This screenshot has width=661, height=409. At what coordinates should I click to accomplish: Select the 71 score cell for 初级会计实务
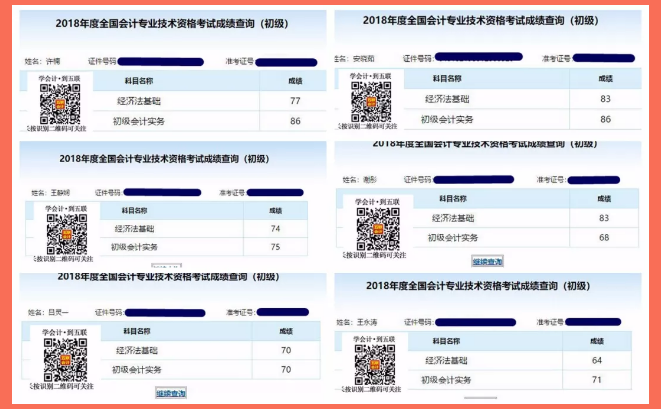(x=597, y=380)
